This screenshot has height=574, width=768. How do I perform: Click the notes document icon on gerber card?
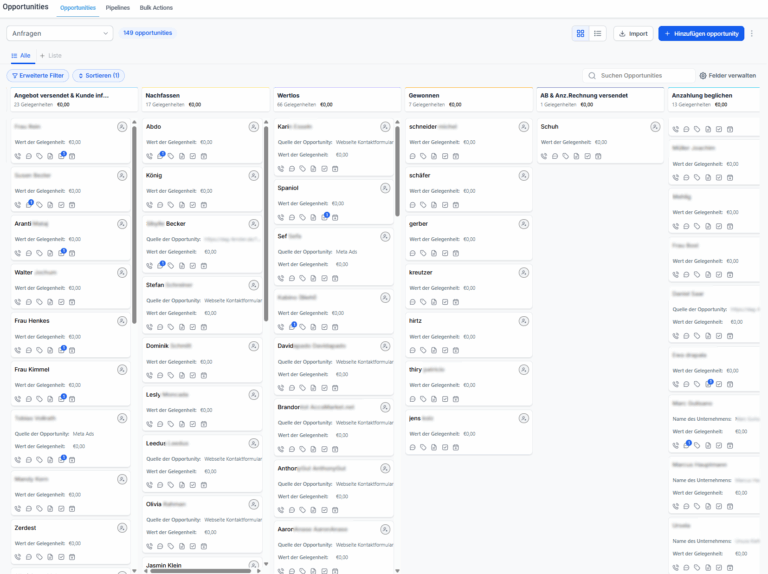[x=434, y=253]
